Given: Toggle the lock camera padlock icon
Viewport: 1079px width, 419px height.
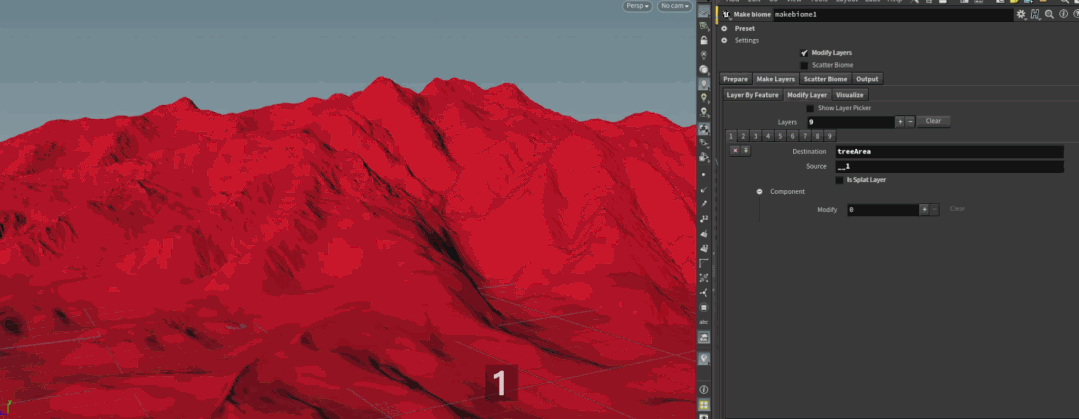Looking at the screenshot, I should point(703,41).
